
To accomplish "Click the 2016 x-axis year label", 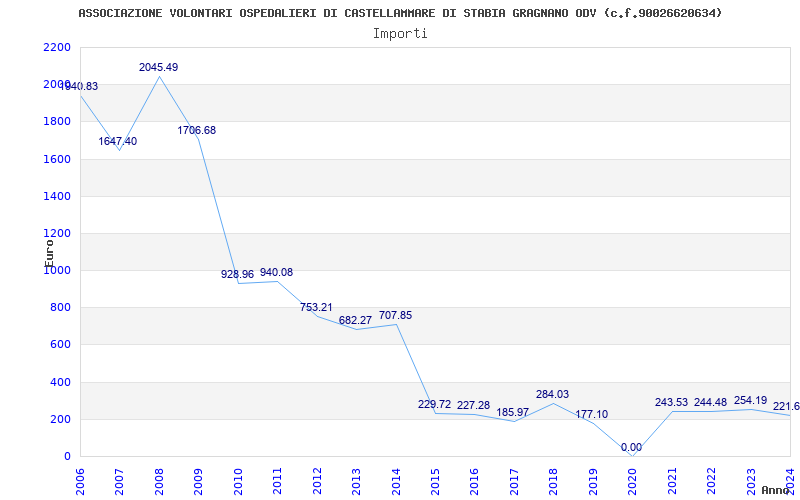I will click(474, 481).
